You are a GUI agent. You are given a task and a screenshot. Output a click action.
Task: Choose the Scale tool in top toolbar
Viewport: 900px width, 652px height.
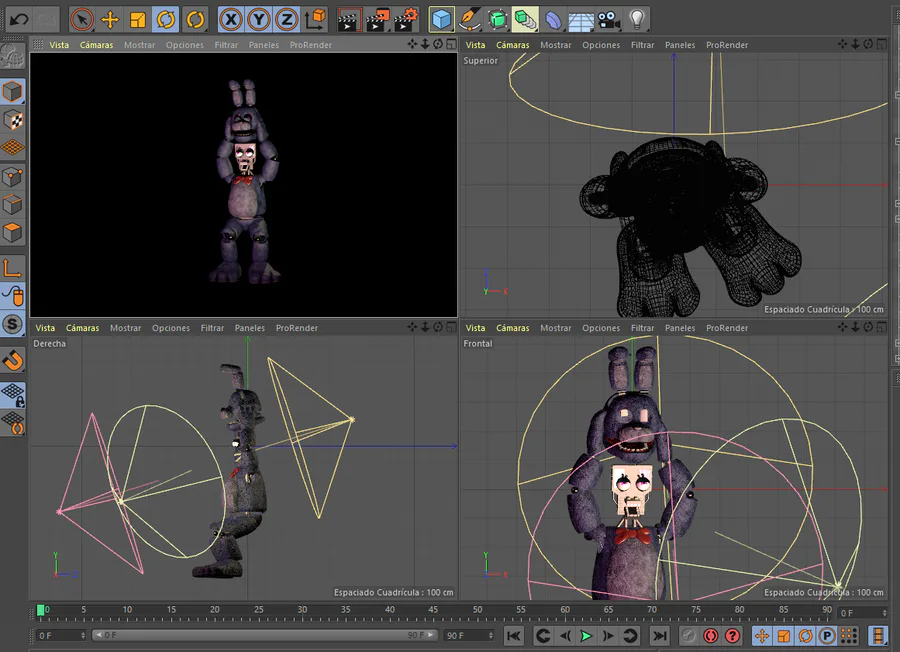138,20
